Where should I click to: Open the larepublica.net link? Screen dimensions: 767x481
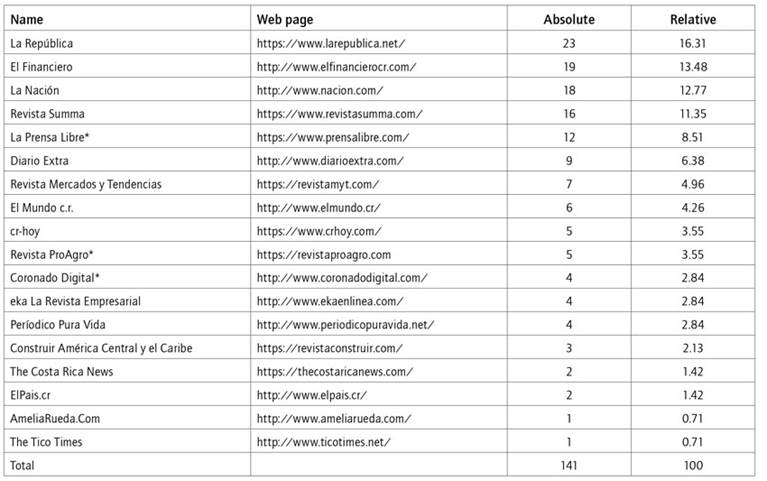[331, 43]
